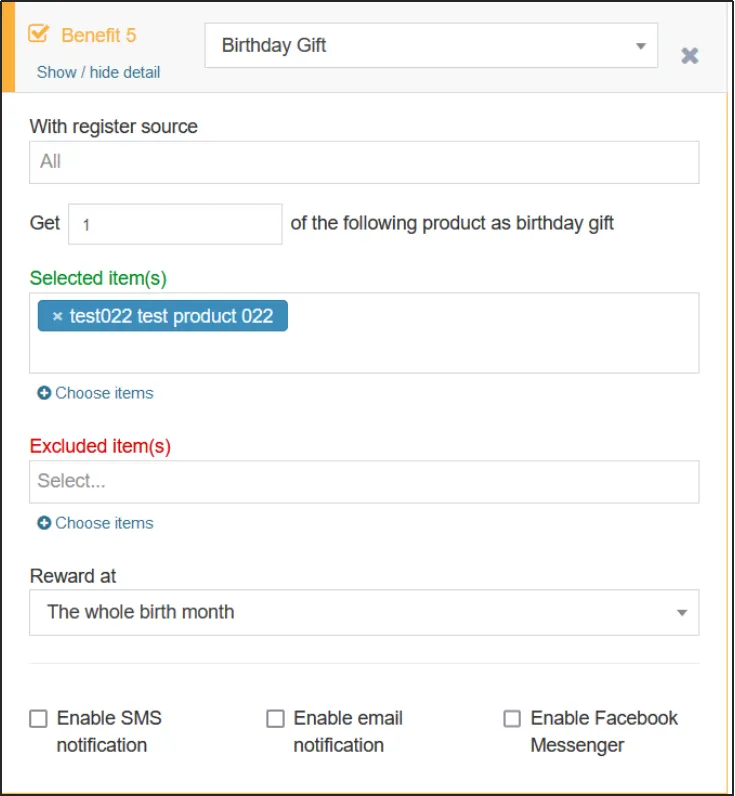
Task: Expand the Reward at dropdown
Action: coord(363,612)
